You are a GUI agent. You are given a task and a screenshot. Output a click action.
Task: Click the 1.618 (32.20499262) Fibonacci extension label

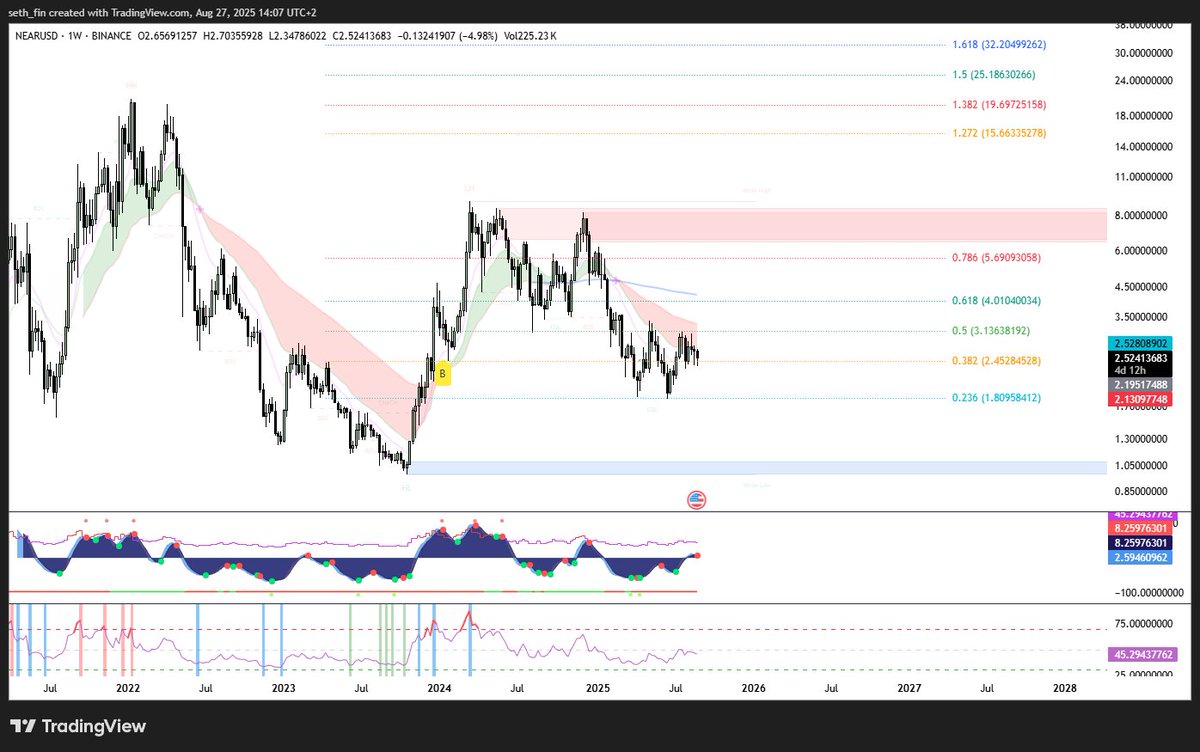point(997,44)
